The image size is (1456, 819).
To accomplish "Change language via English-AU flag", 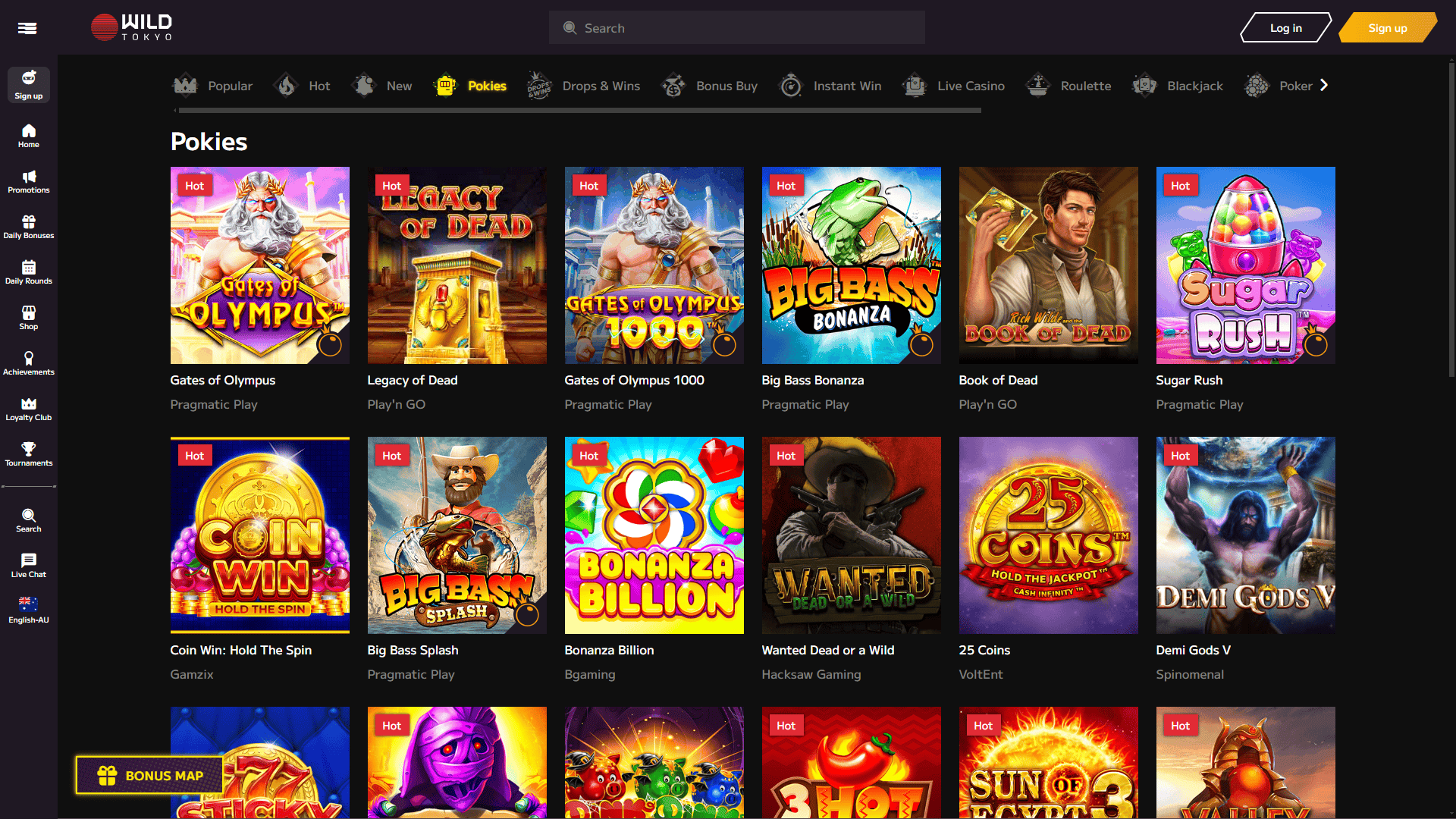I will (29, 610).
